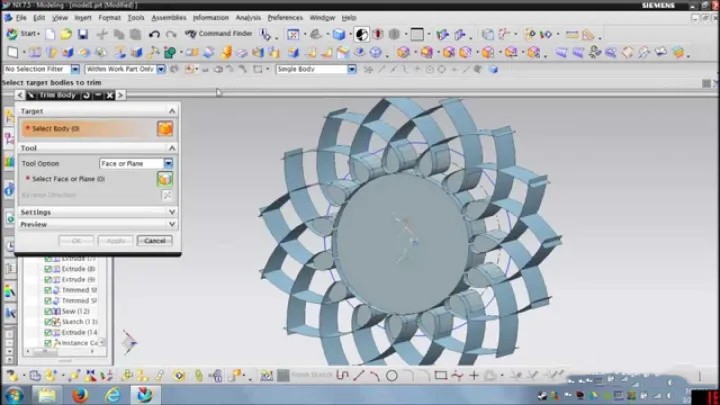
Task: Select the Rectangle sketch tool in bottom toolbar
Action: tap(441, 376)
